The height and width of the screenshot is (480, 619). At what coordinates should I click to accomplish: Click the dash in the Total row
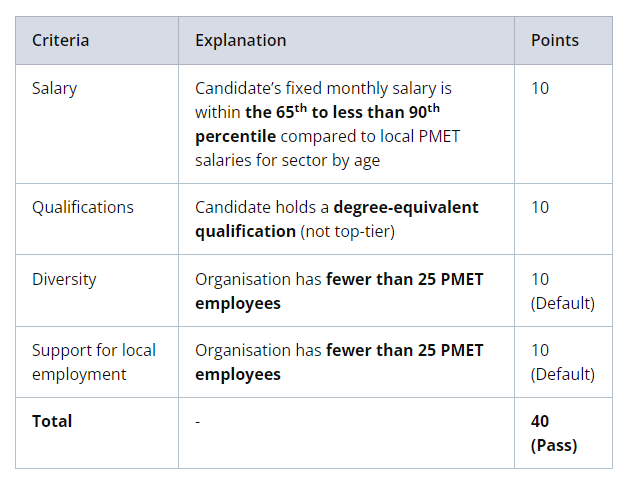(x=198, y=422)
